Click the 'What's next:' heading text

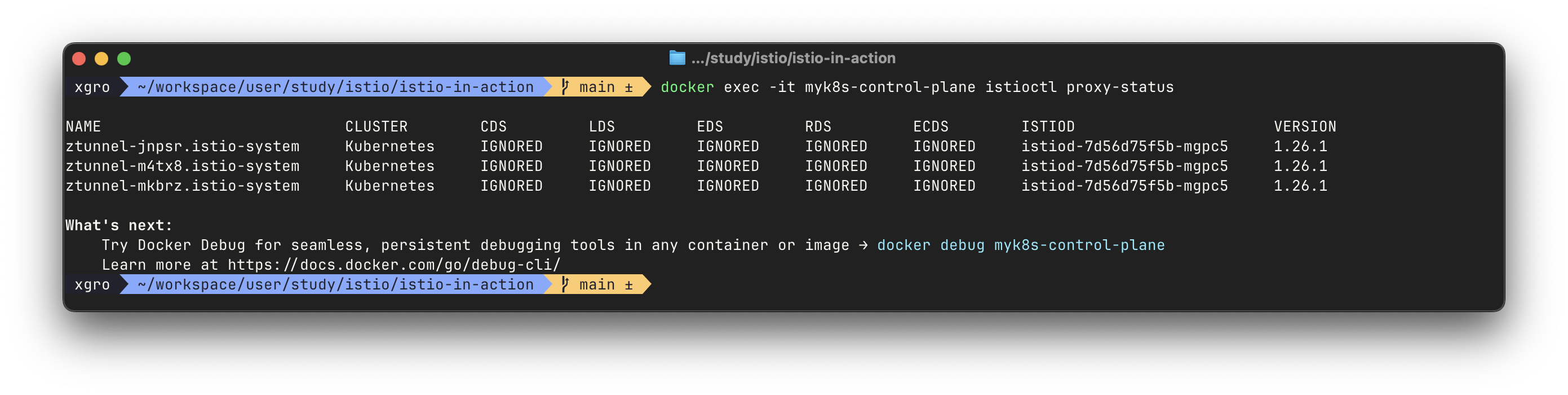119,226
